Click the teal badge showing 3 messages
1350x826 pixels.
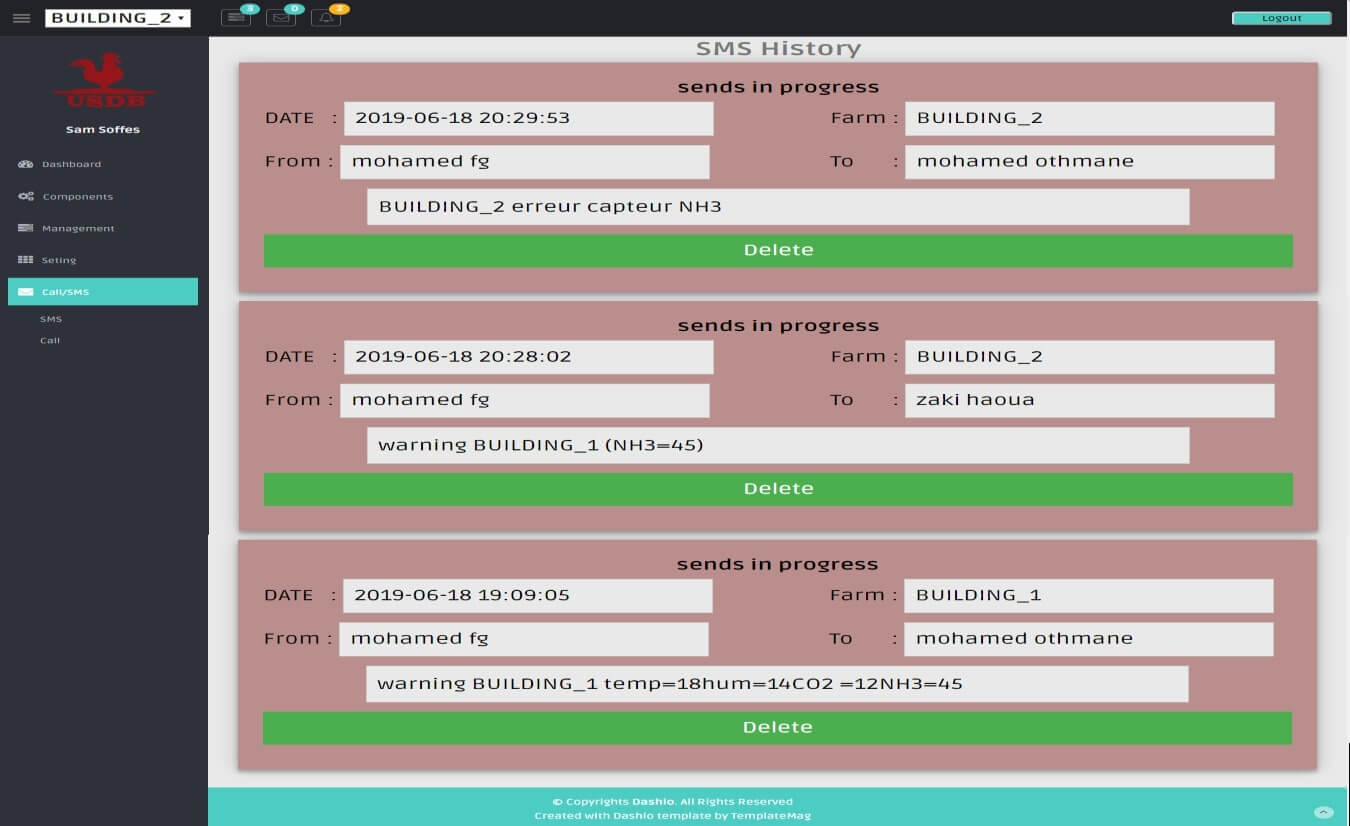click(248, 8)
